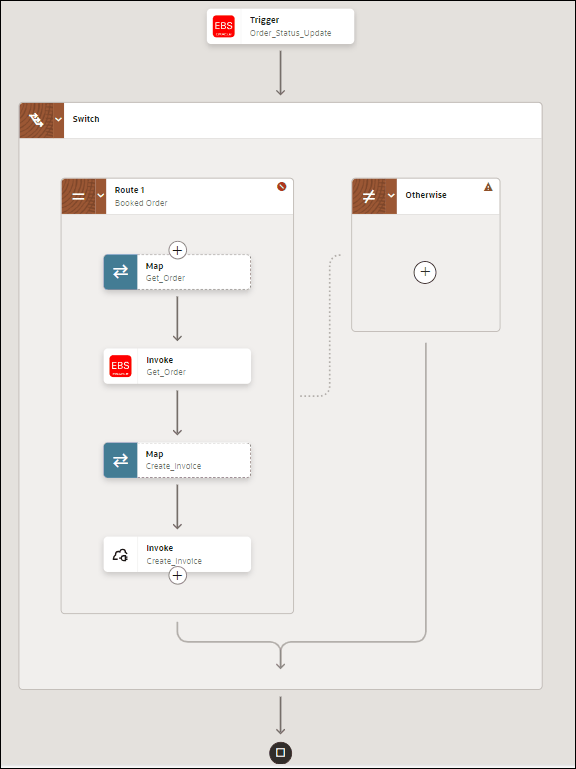This screenshot has height=769, width=576.
Task: Click the Route 1 equals icon
Action: click(x=78, y=196)
